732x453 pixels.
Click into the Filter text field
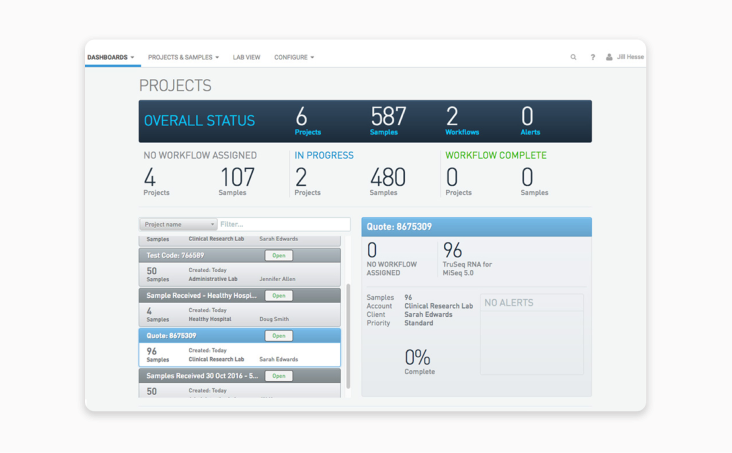click(284, 225)
